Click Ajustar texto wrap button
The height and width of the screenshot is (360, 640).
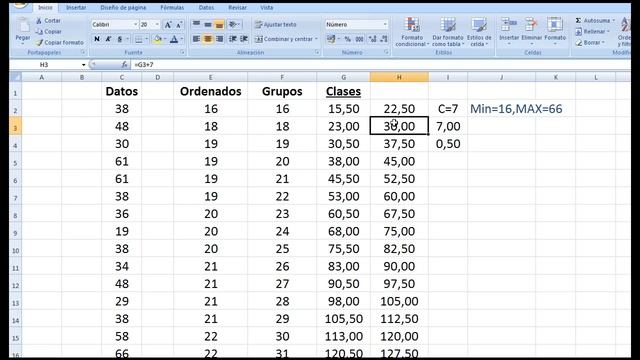pos(276,24)
